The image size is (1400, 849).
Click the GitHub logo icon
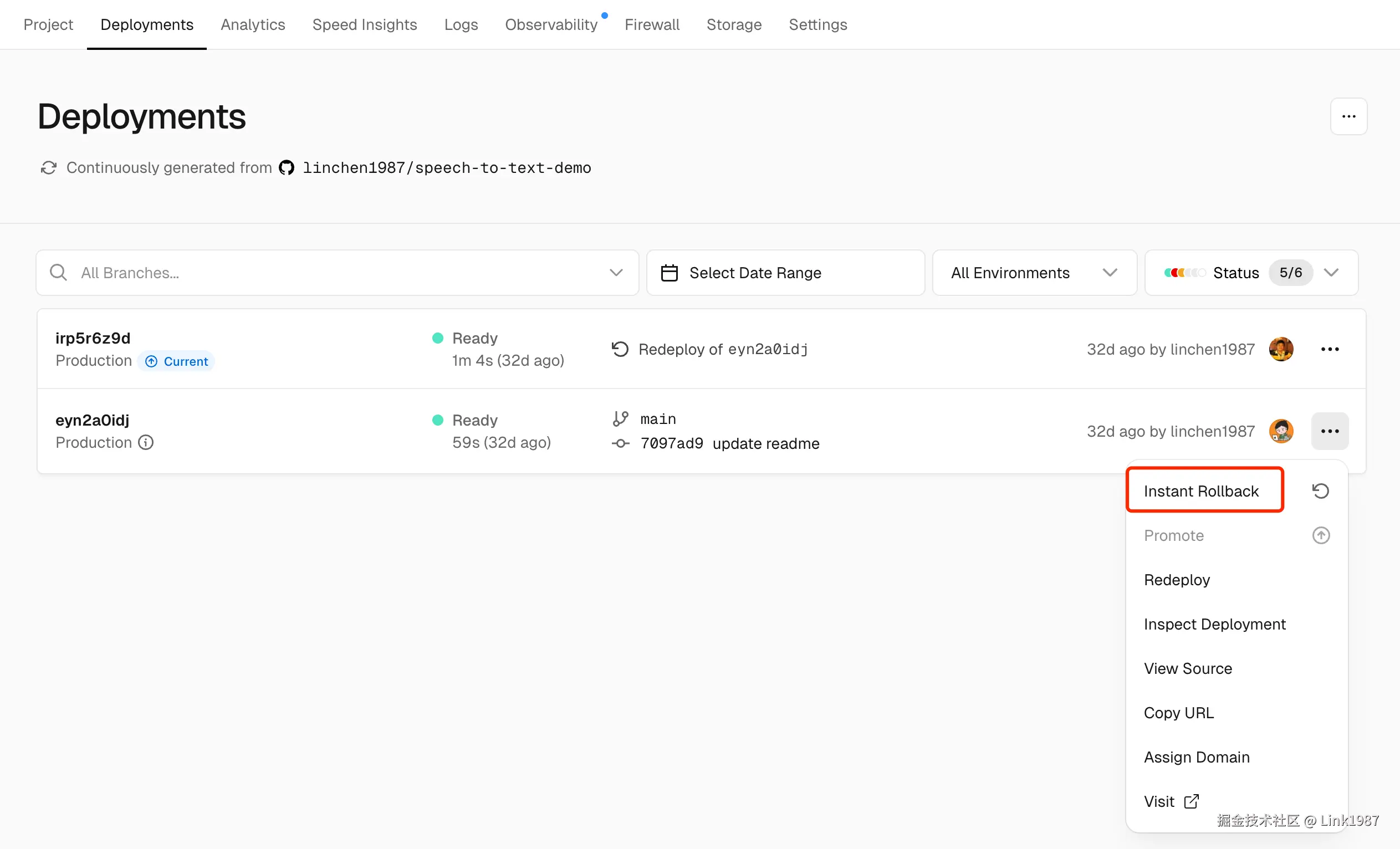click(x=287, y=168)
